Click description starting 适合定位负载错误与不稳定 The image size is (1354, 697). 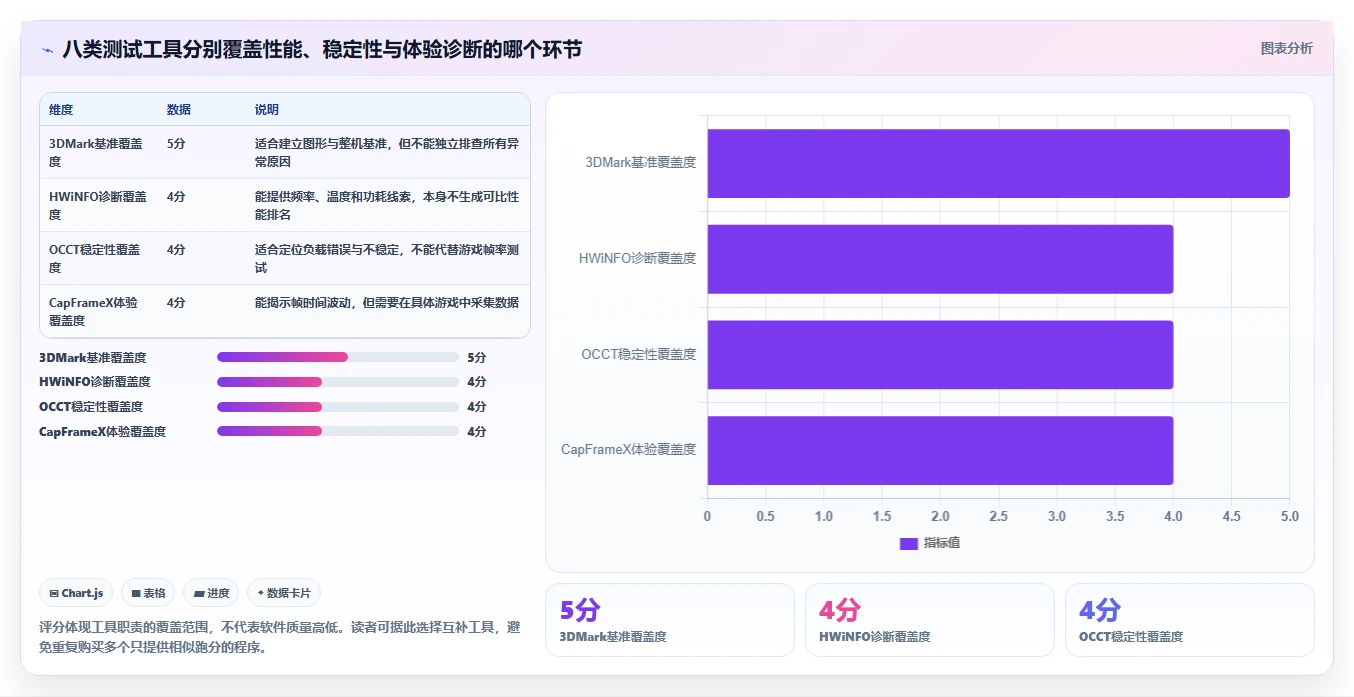(387, 258)
